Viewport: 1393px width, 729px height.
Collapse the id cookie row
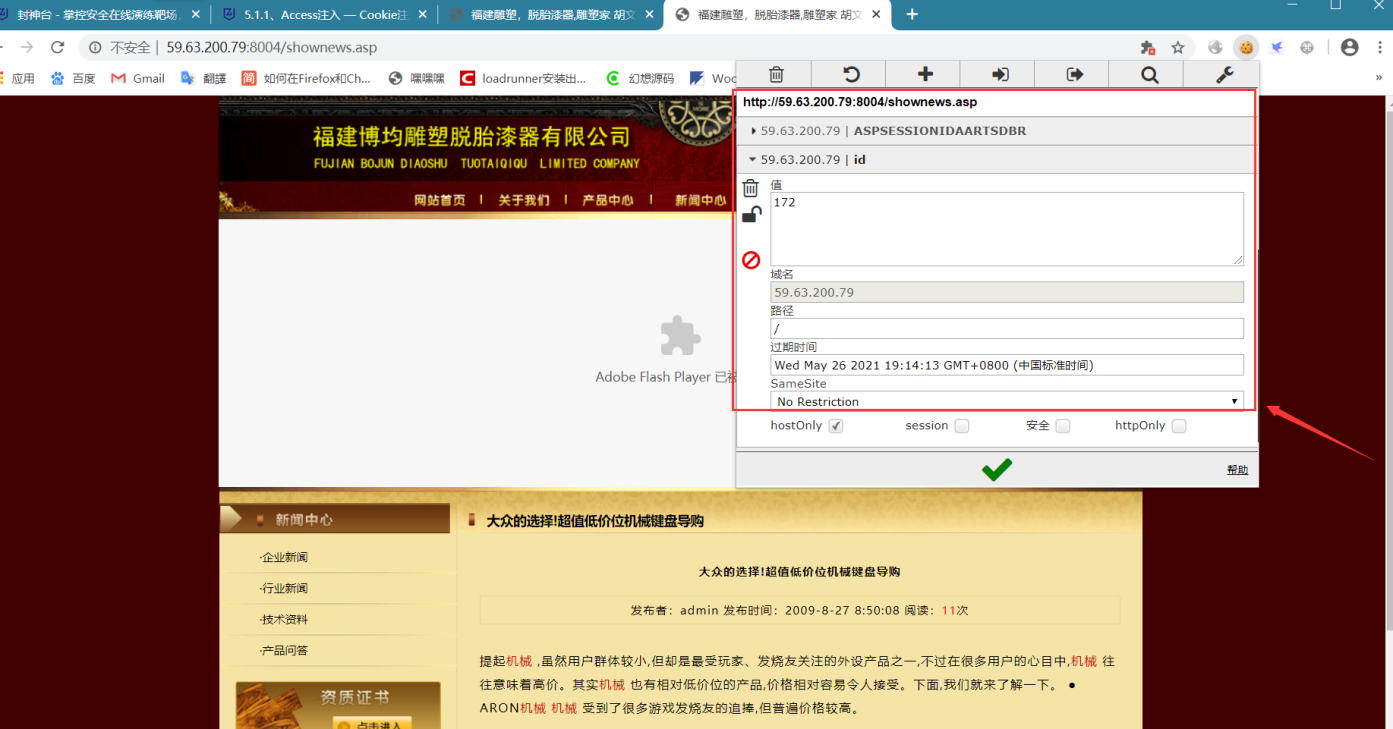(x=996, y=159)
